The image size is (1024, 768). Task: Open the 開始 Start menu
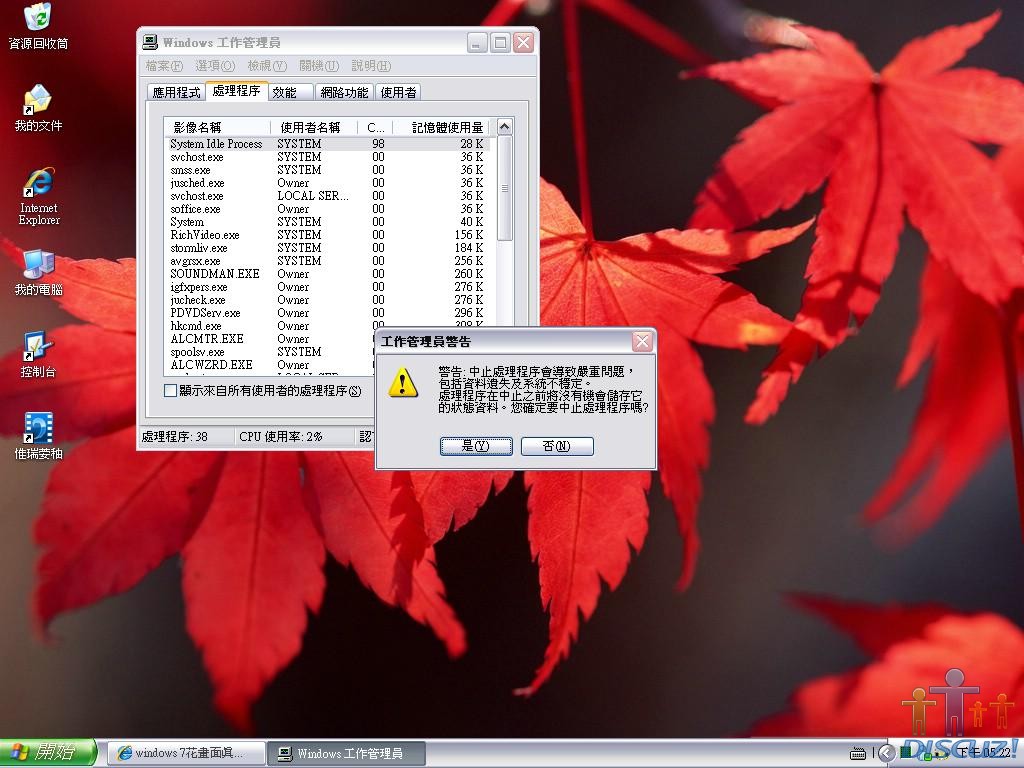48,753
